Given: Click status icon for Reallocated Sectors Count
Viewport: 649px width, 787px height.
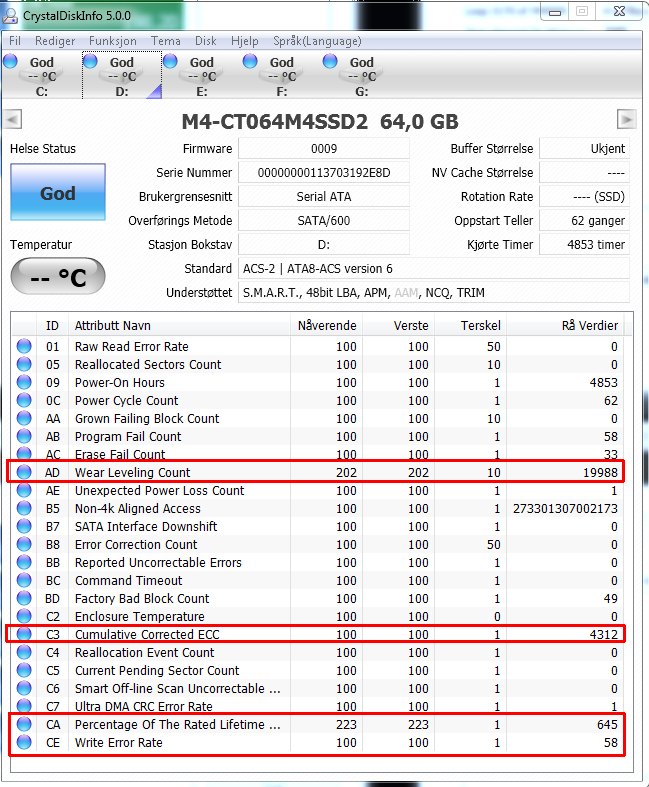Looking at the screenshot, I should (24, 364).
